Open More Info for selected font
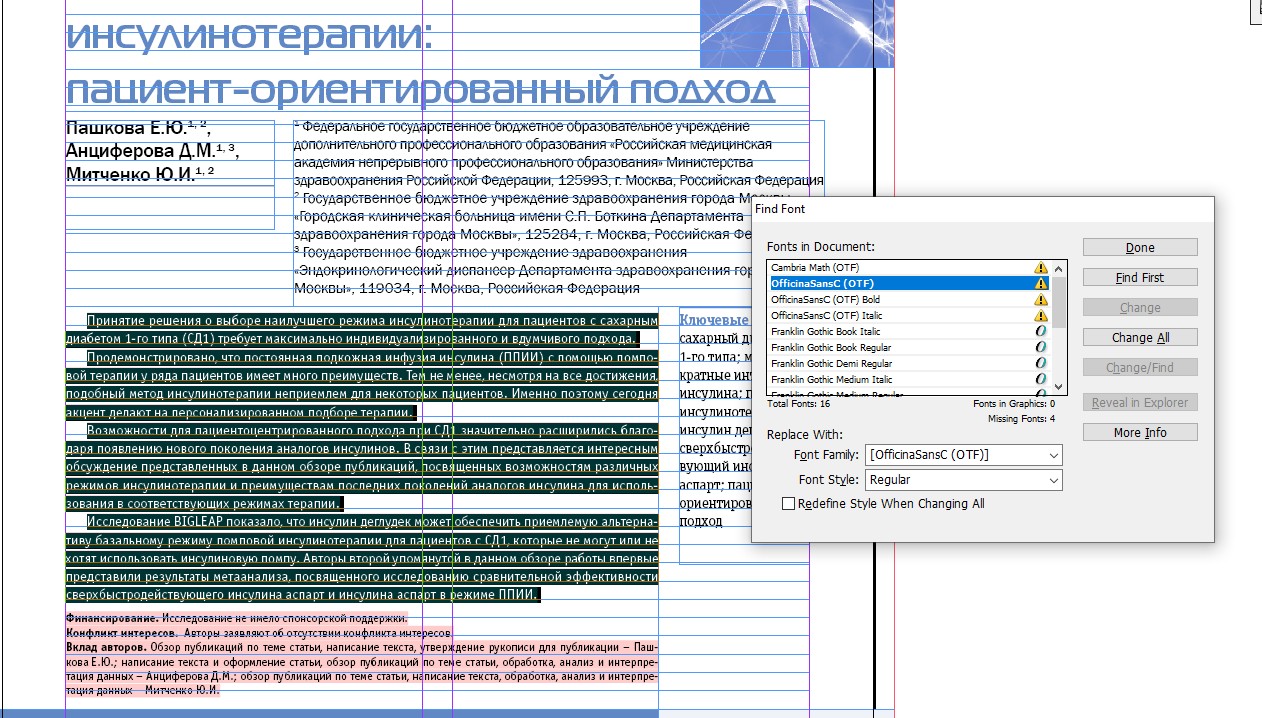 click(x=1139, y=433)
